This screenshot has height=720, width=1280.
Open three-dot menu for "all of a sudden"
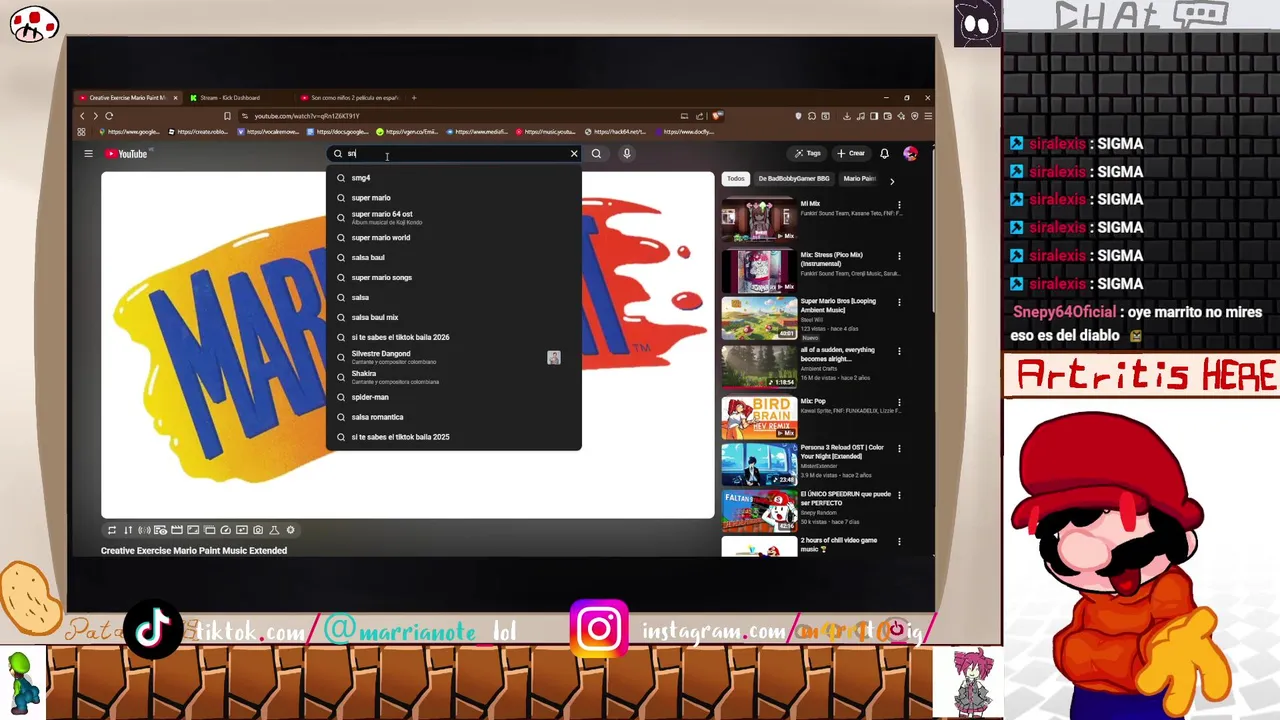899,352
